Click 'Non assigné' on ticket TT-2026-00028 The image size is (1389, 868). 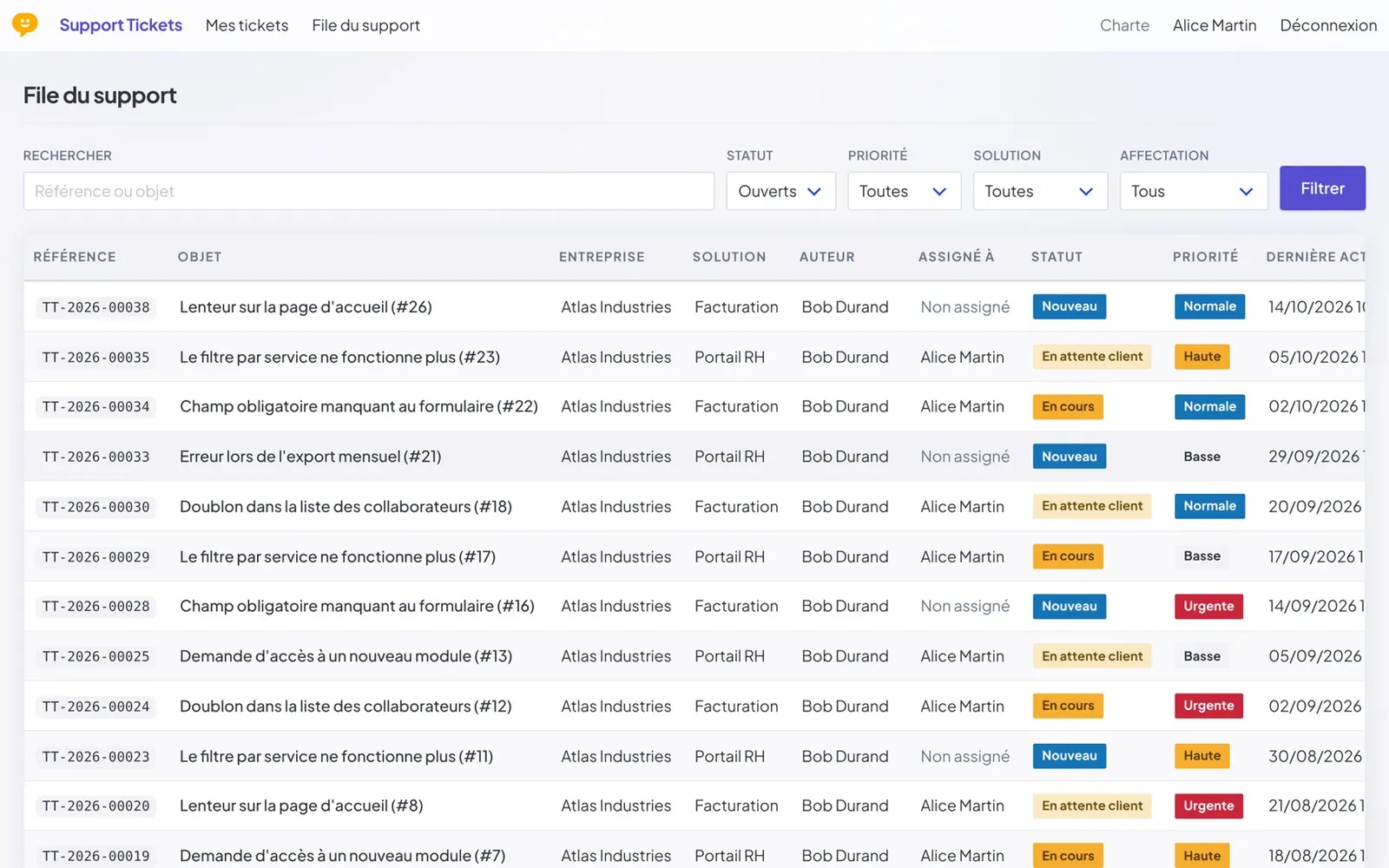[964, 607]
